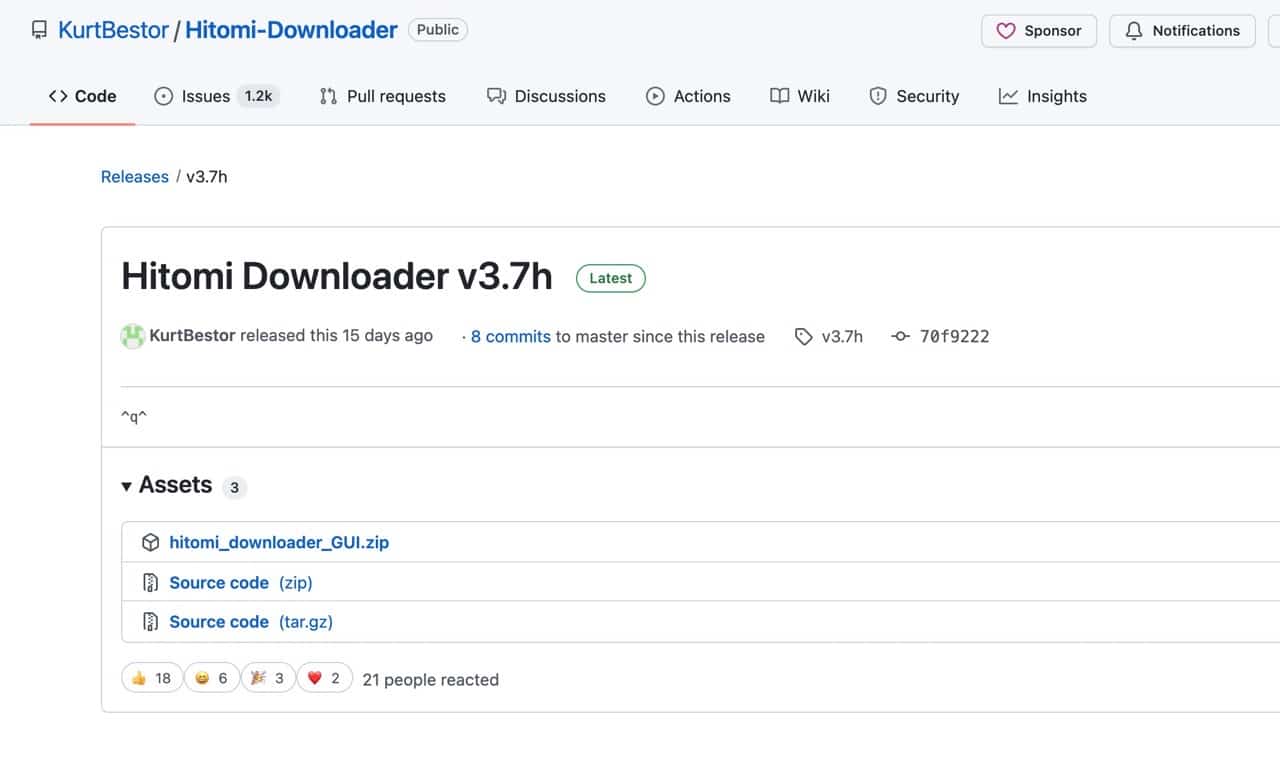Image resolution: width=1280 pixels, height=758 pixels.
Task: Click the heart icon in Sponsor button
Action: tap(1006, 31)
